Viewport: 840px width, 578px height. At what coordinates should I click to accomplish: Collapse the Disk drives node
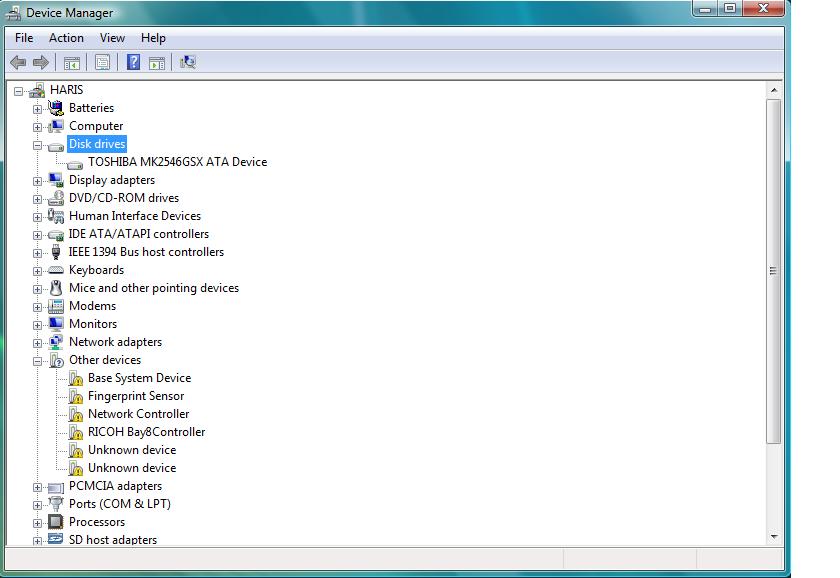point(38,145)
